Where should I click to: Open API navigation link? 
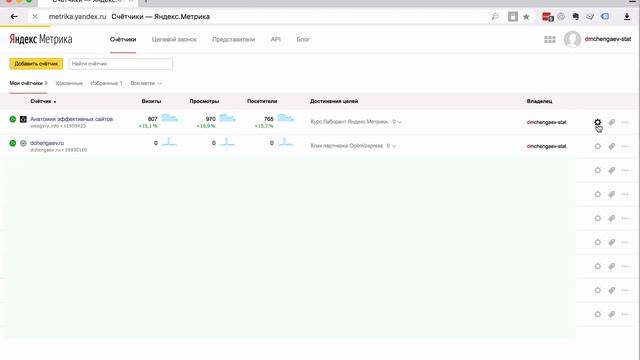[276, 40]
